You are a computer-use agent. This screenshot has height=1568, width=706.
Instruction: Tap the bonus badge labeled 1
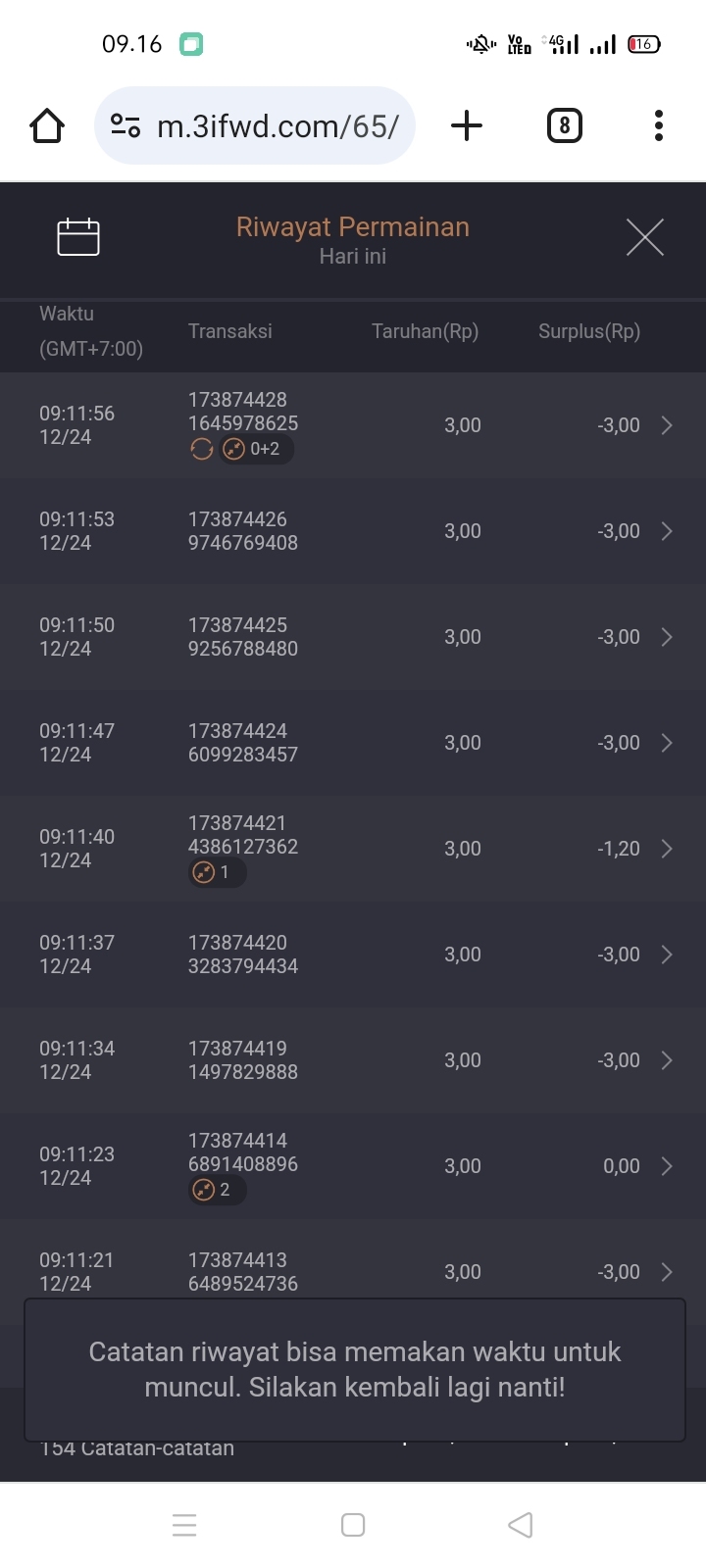coord(216,872)
